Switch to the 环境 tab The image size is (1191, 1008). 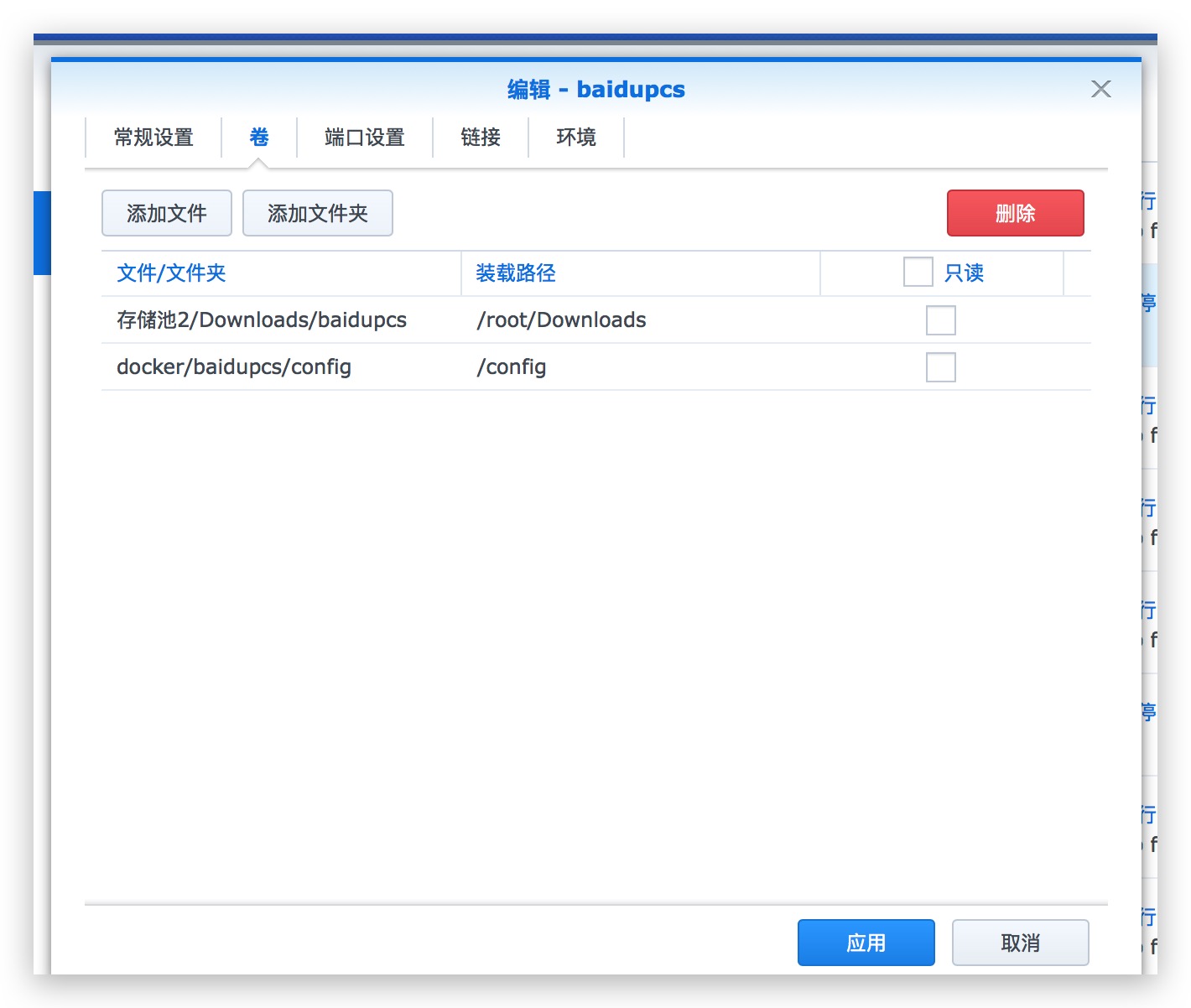(x=575, y=138)
